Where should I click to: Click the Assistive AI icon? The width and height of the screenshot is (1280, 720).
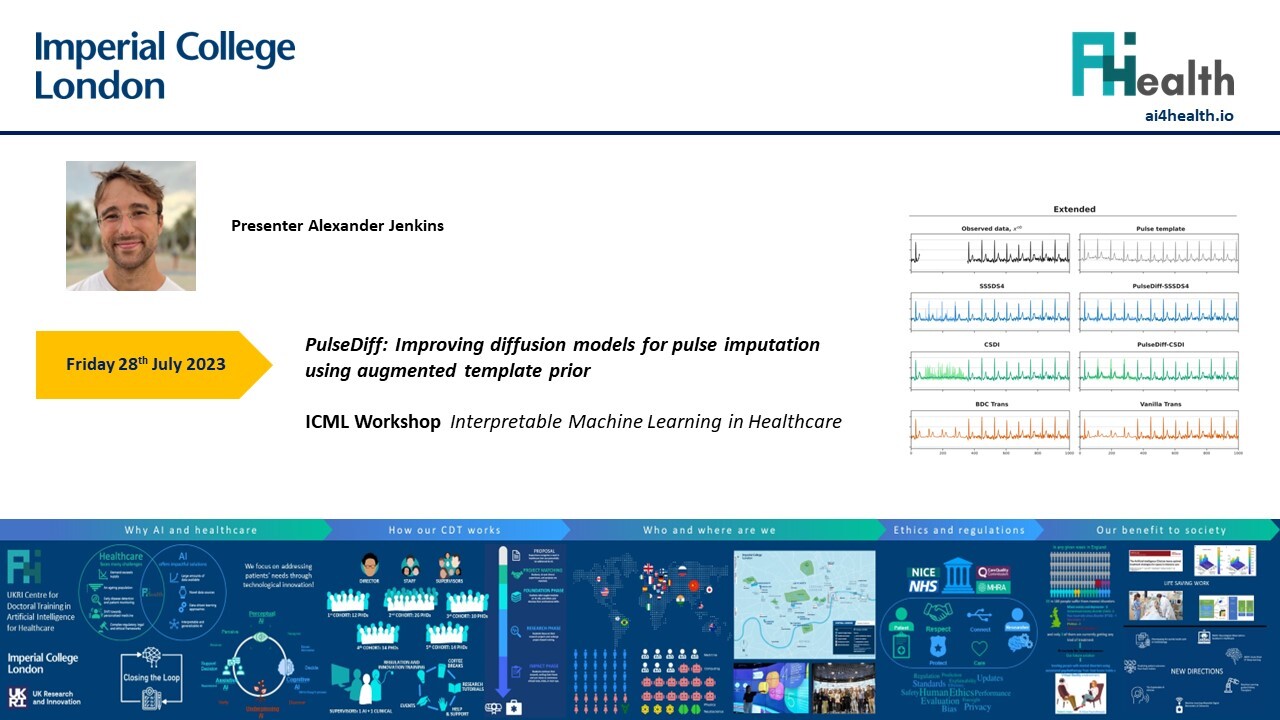pyautogui.click(x=233, y=668)
